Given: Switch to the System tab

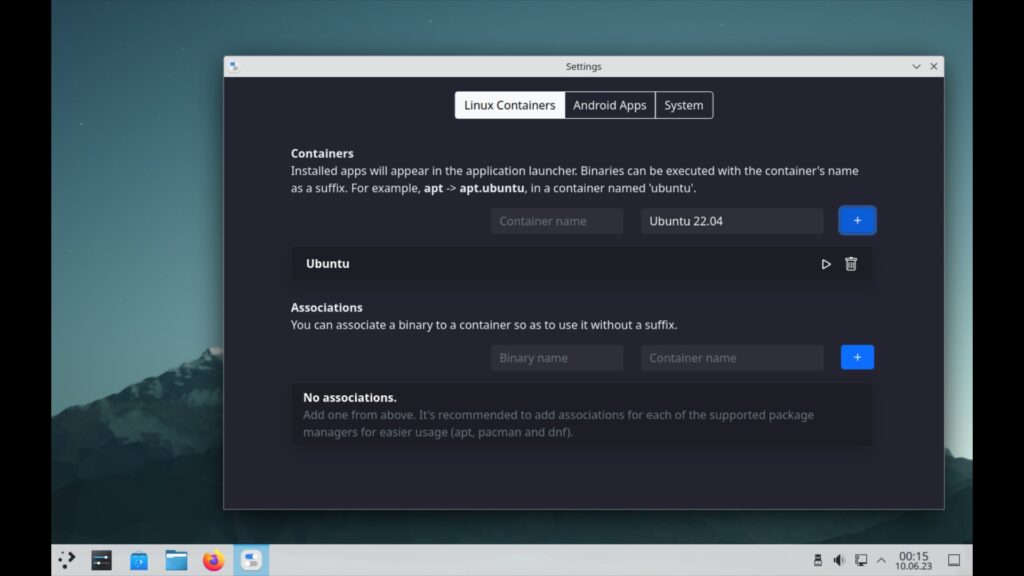Looking at the screenshot, I should tap(684, 105).
